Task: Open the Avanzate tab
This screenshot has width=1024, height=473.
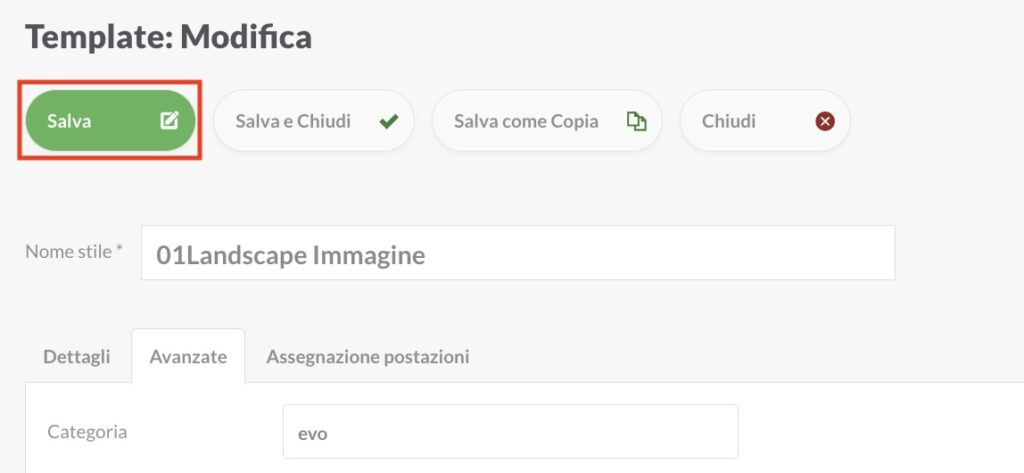Action: pyautogui.click(x=188, y=357)
